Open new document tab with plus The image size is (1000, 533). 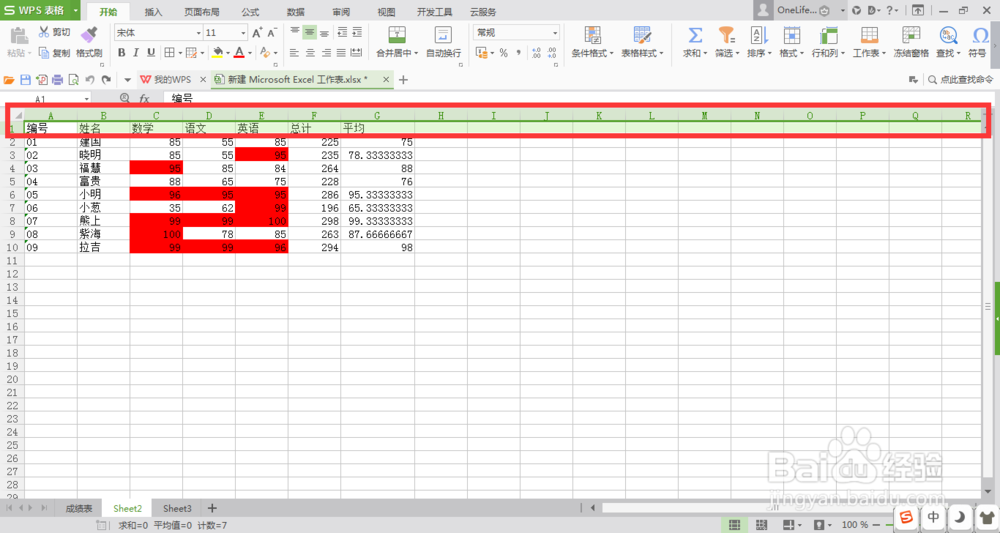click(x=403, y=80)
